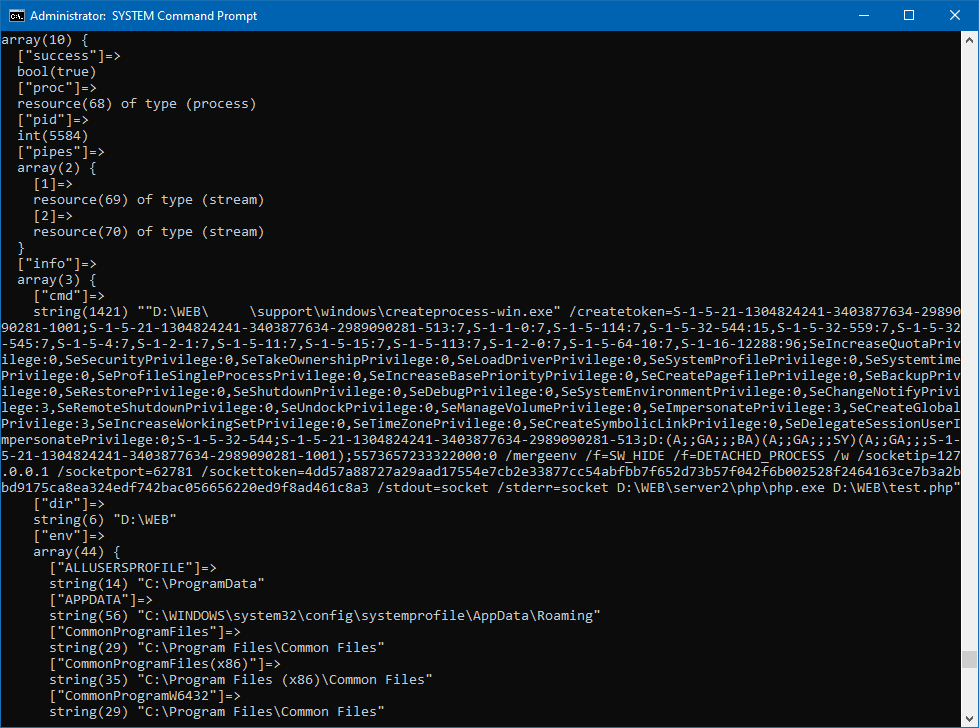Click the scrollbar down arrow
This screenshot has height=728, width=979.
pos(969,718)
